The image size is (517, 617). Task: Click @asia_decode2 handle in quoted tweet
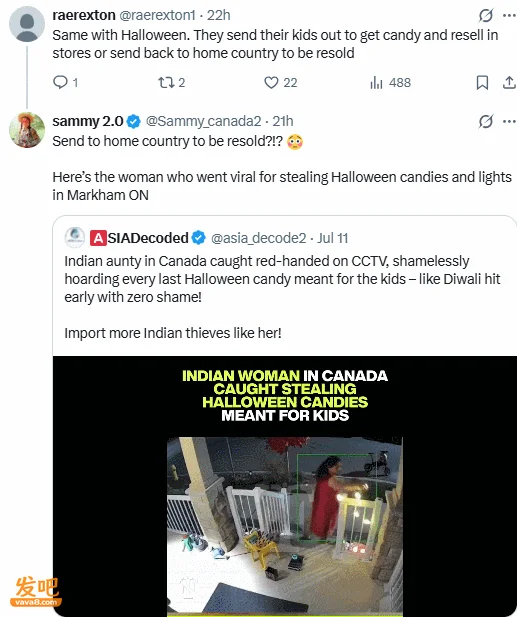click(x=258, y=238)
